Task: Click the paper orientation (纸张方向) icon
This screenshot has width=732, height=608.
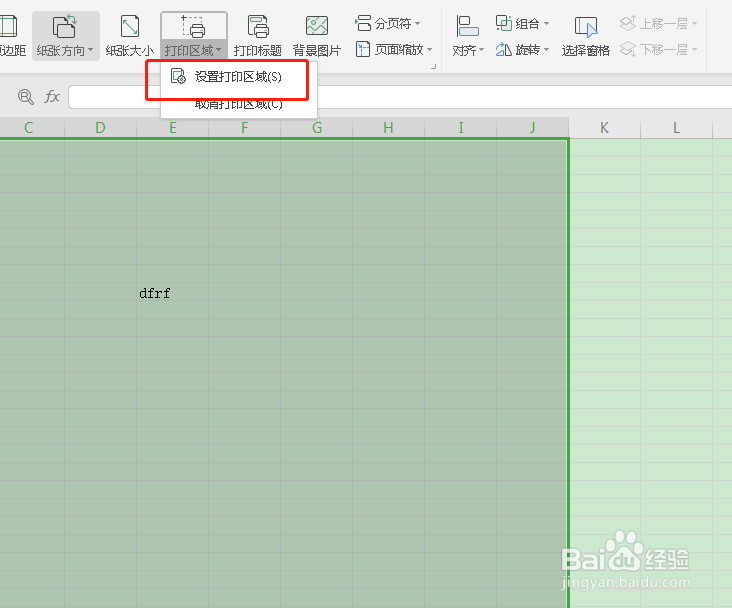Action: (64, 26)
